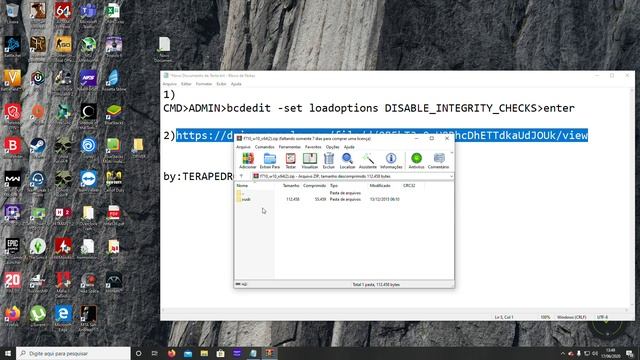
Task: Open the Ubisoft Connect desktop shortcut
Action: point(88,147)
